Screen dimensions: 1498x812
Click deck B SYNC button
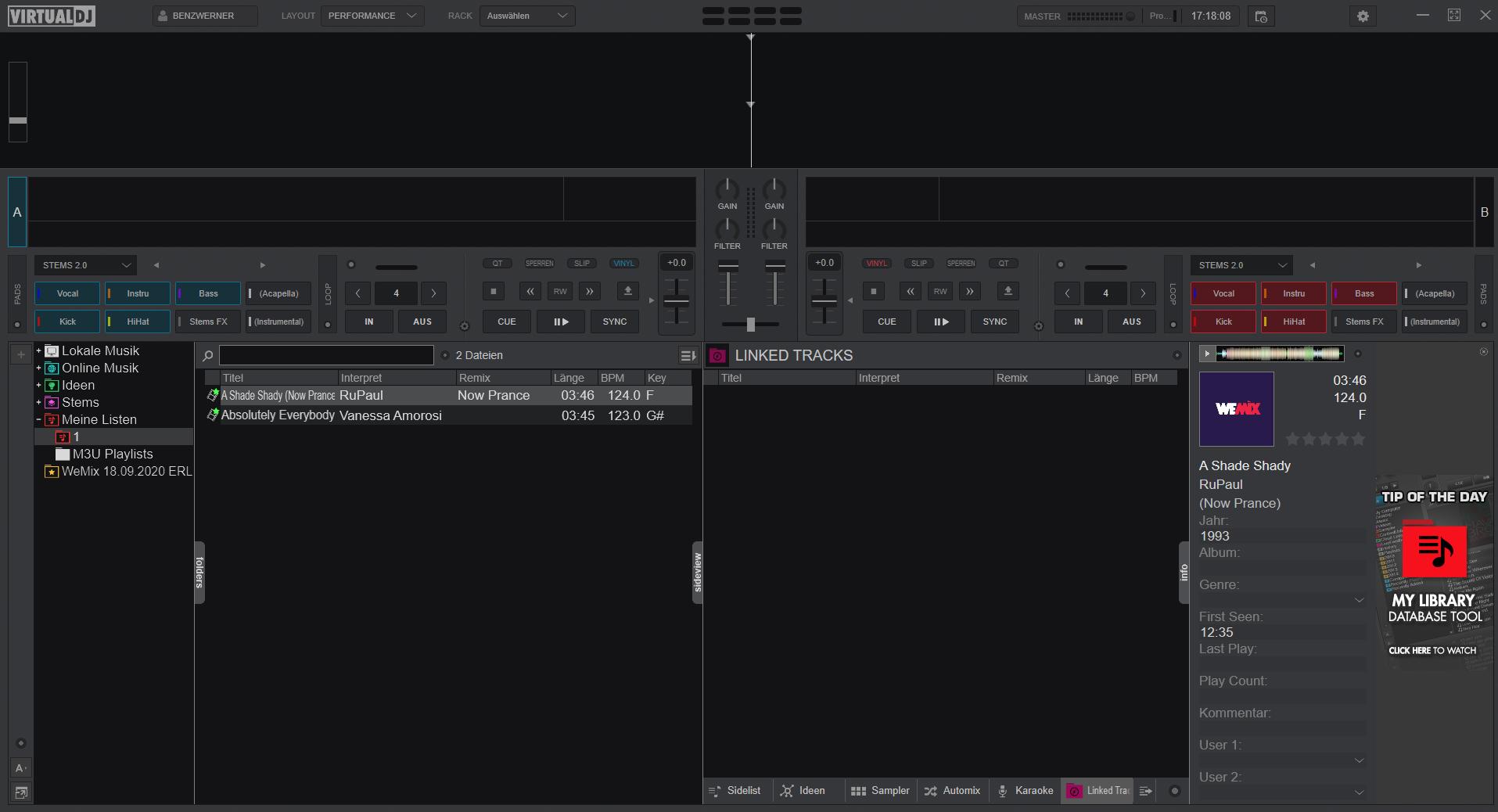coord(995,322)
